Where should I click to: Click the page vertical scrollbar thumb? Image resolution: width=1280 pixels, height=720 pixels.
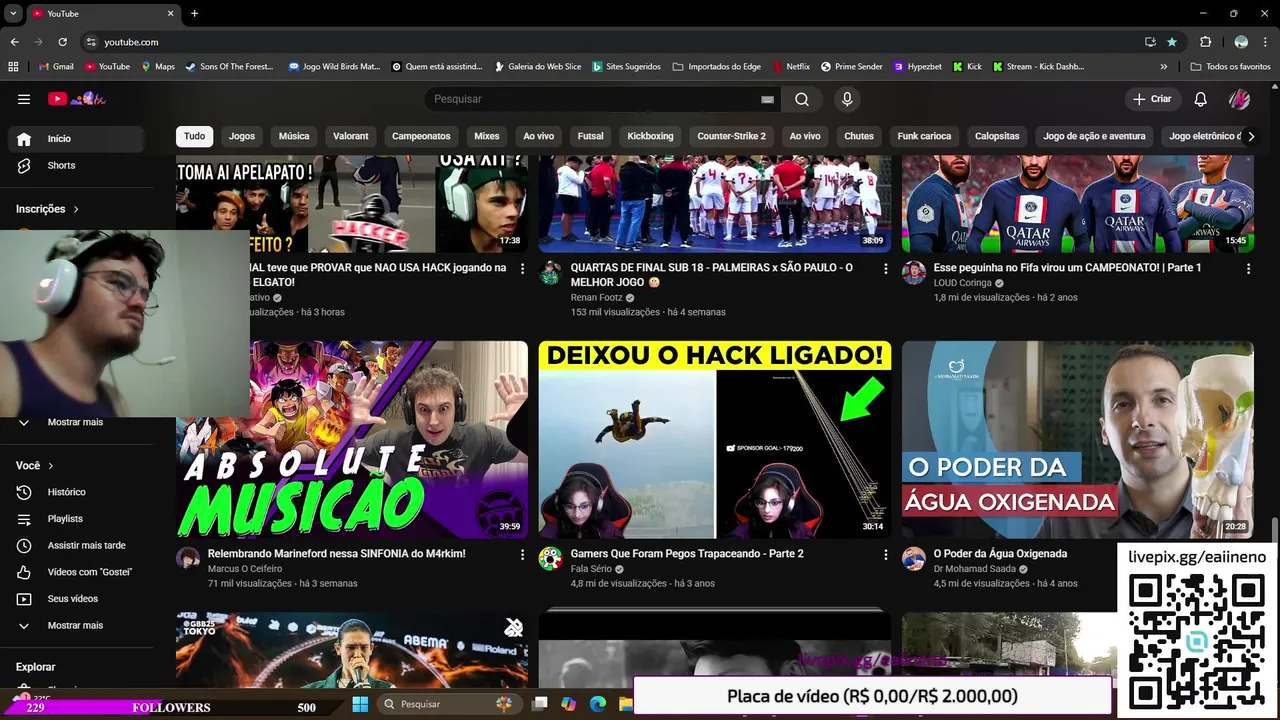1275,529
